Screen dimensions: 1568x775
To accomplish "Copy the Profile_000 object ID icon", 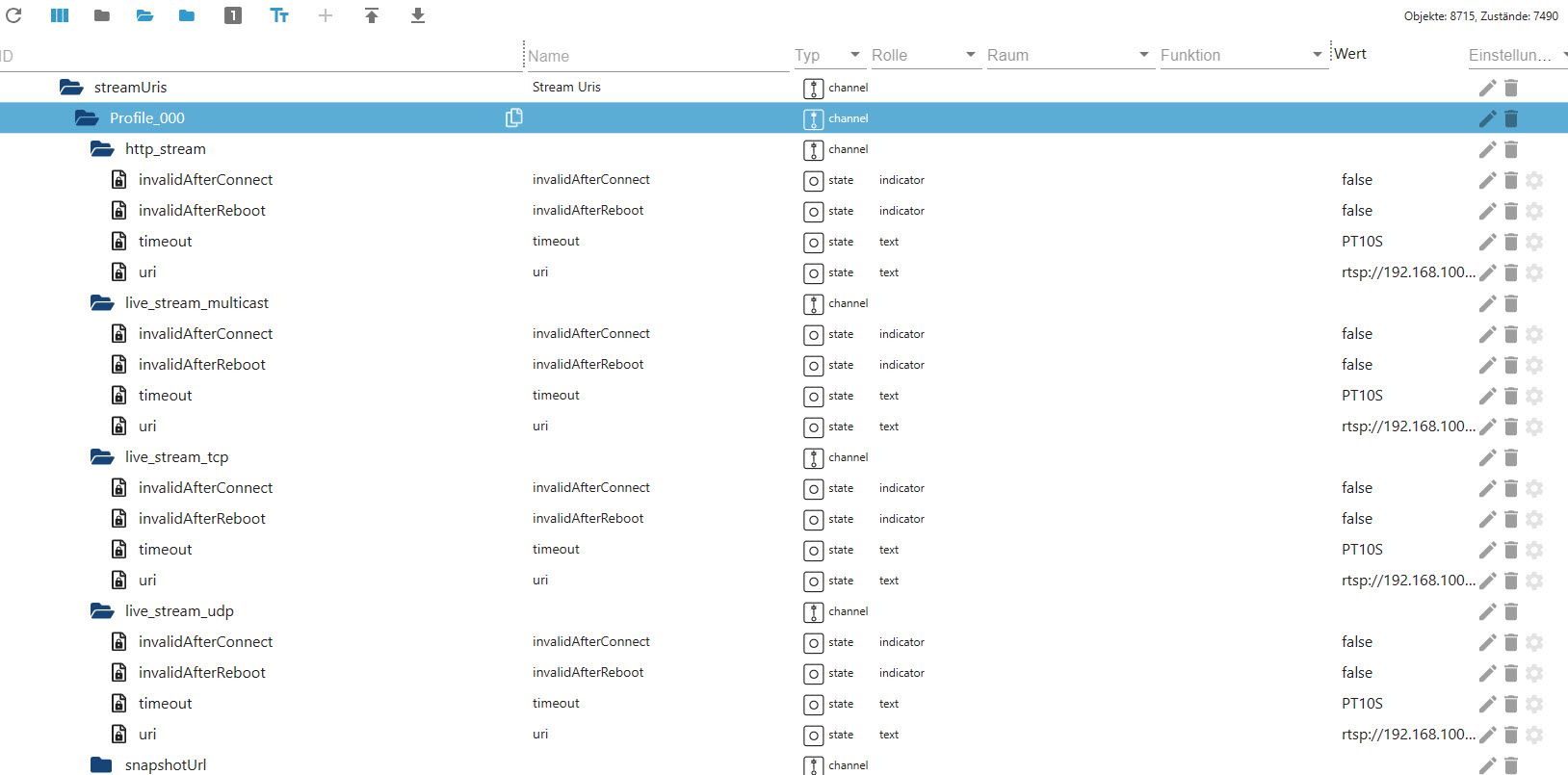I will 513,117.
